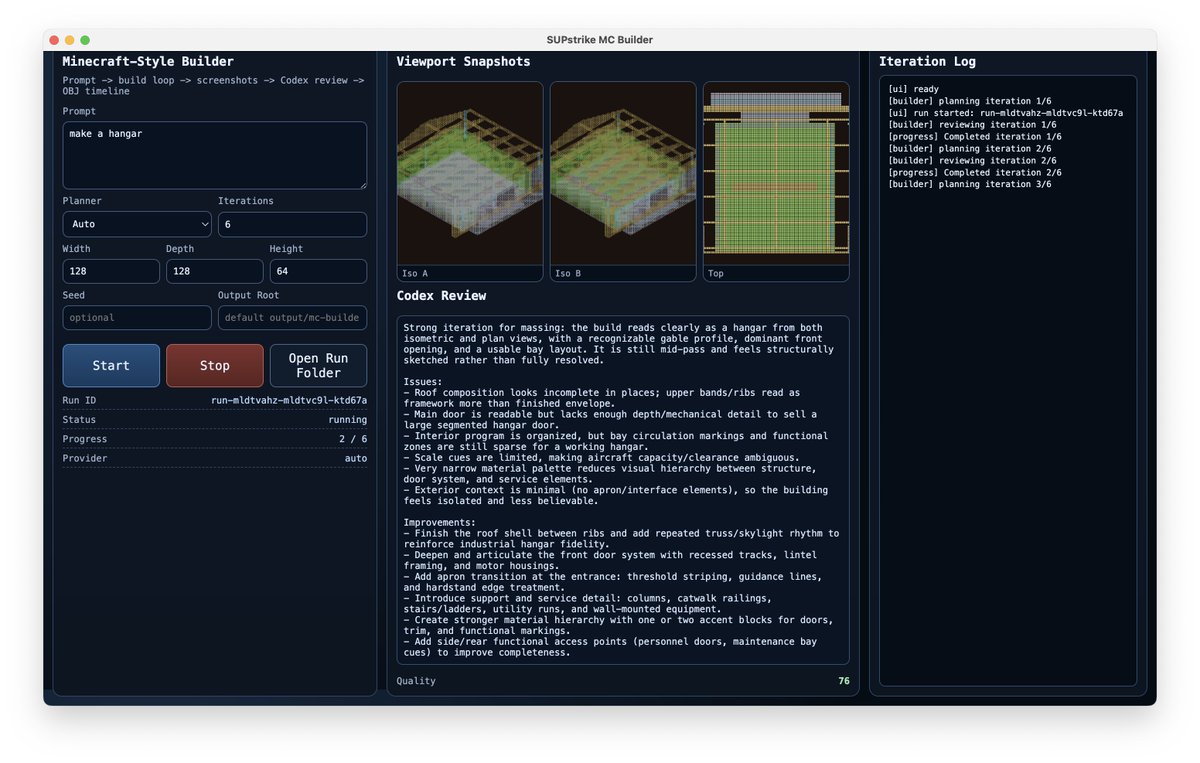Click the '[ui] run started' log line
Viewport: 1200px width, 763px height.
point(1005,113)
